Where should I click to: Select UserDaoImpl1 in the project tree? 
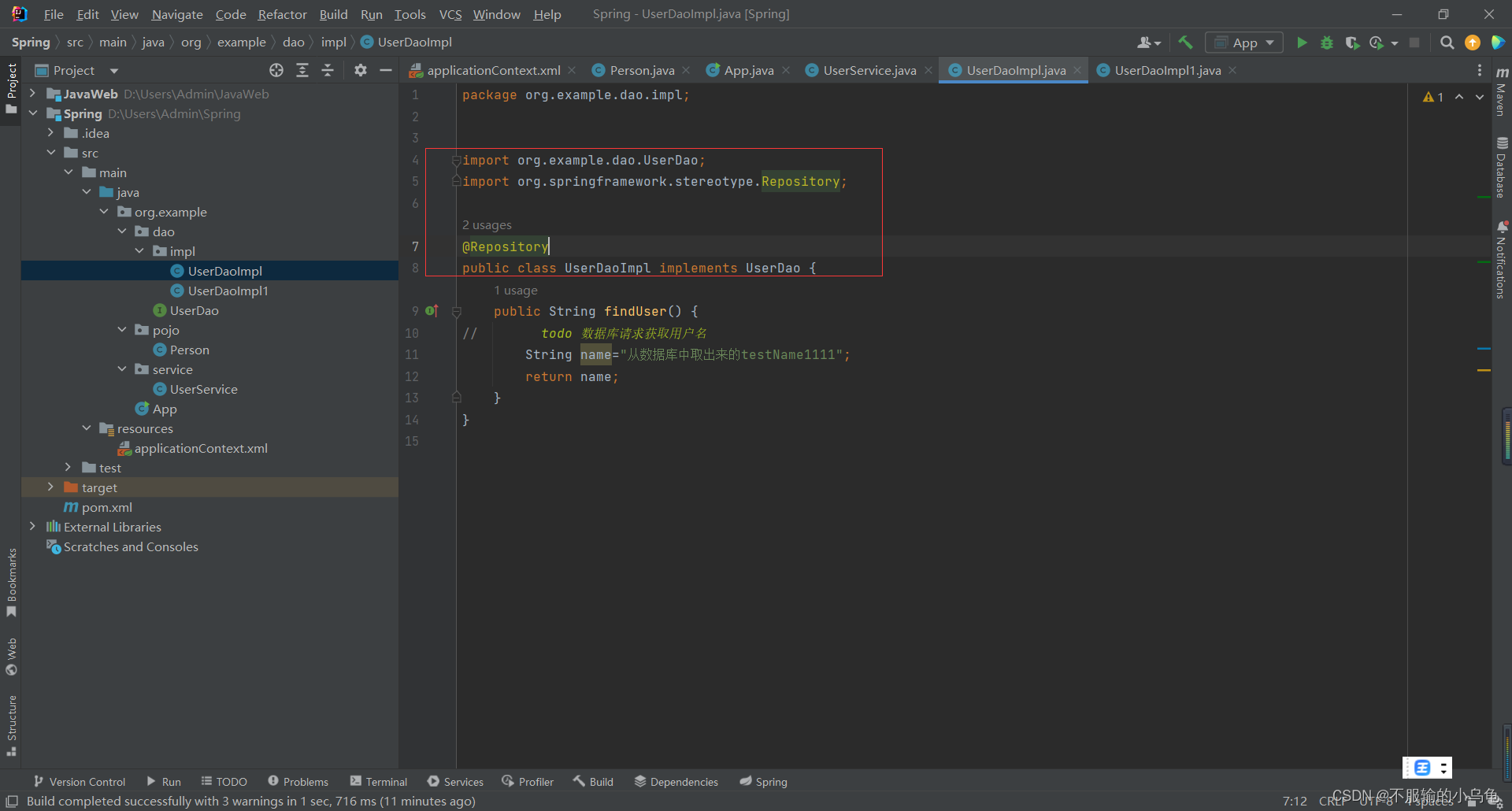click(x=228, y=291)
